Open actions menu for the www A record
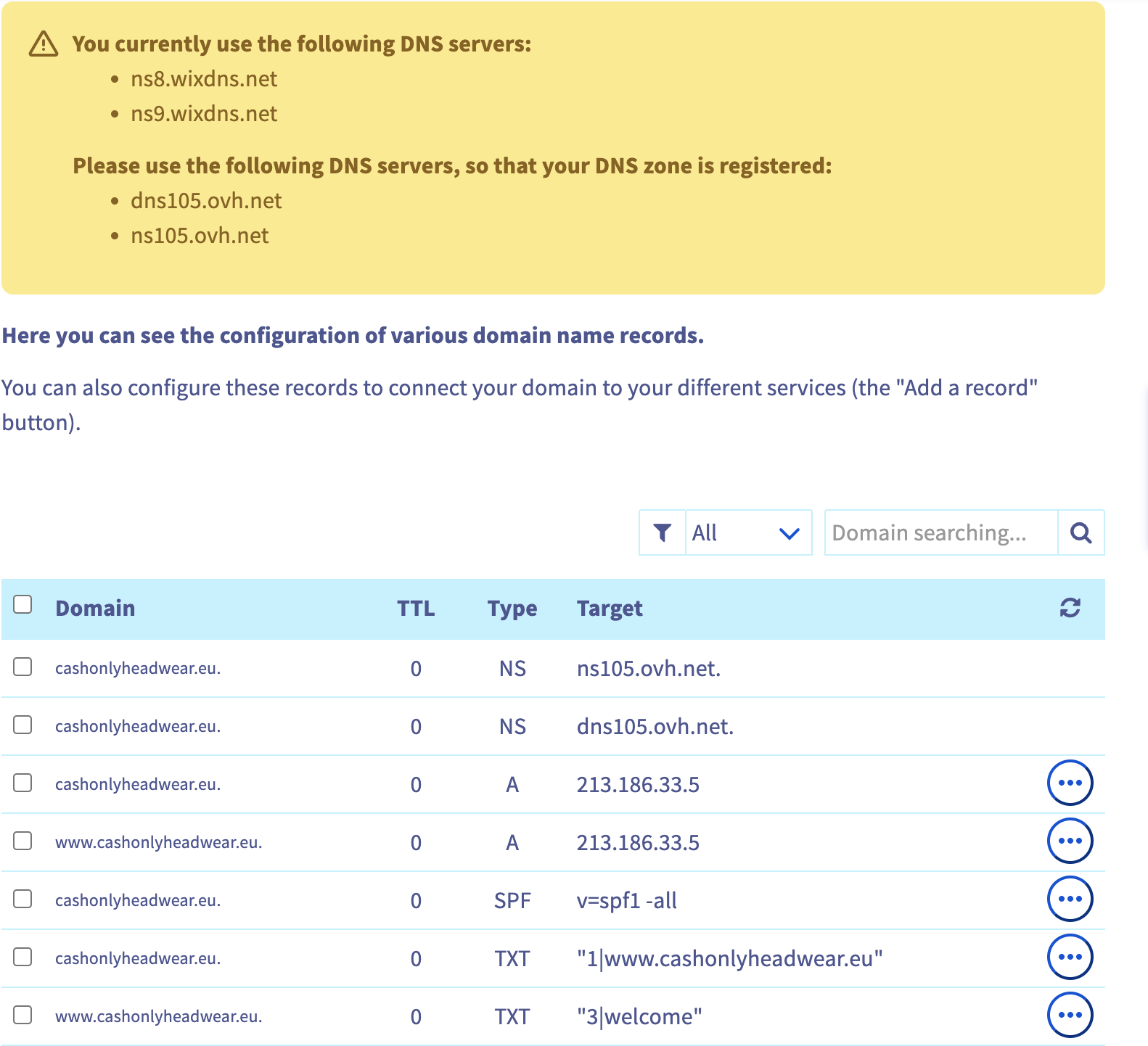This screenshot has height=1046, width=1148. coord(1070,841)
